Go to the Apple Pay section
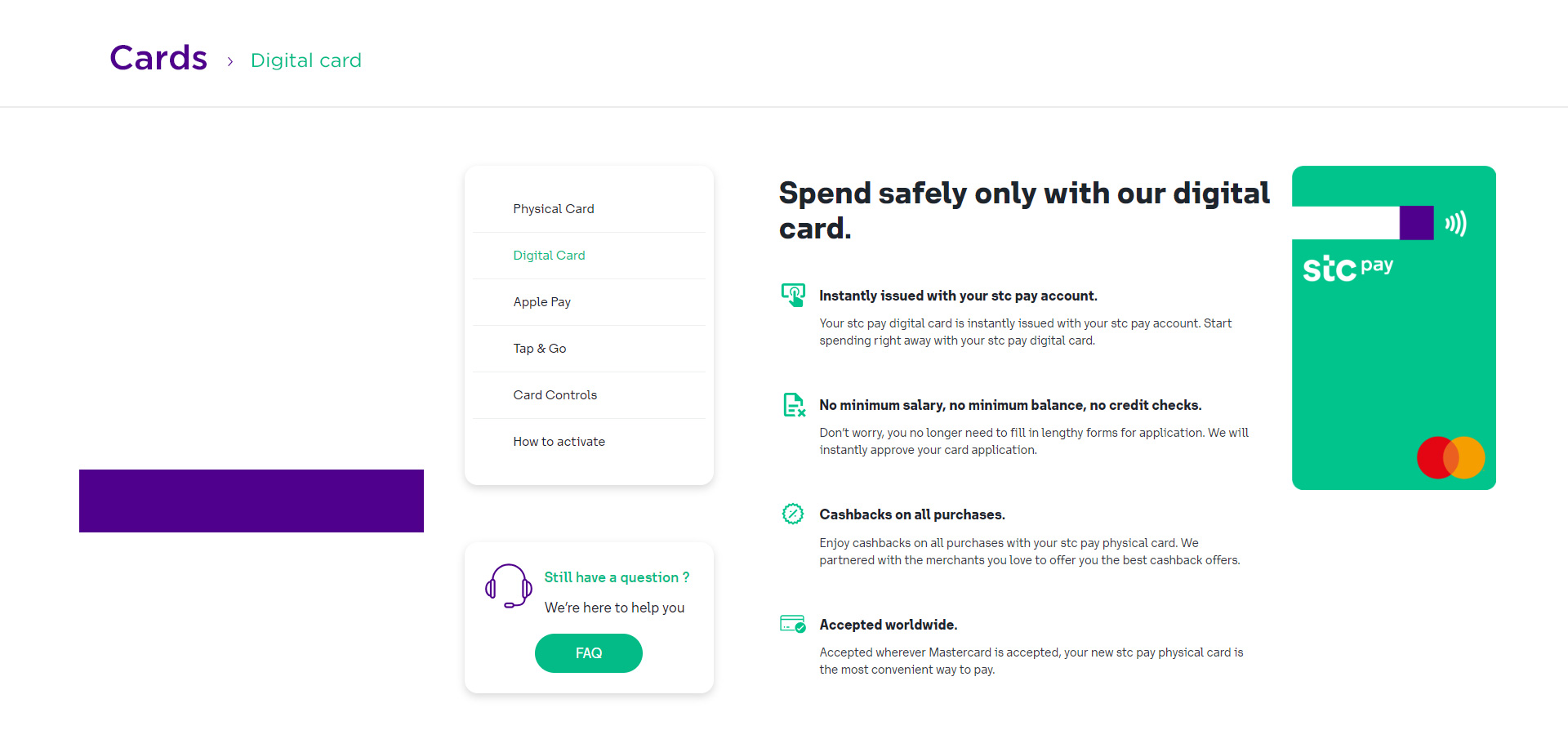This screenshot has height=748, width=1568. 541,302
